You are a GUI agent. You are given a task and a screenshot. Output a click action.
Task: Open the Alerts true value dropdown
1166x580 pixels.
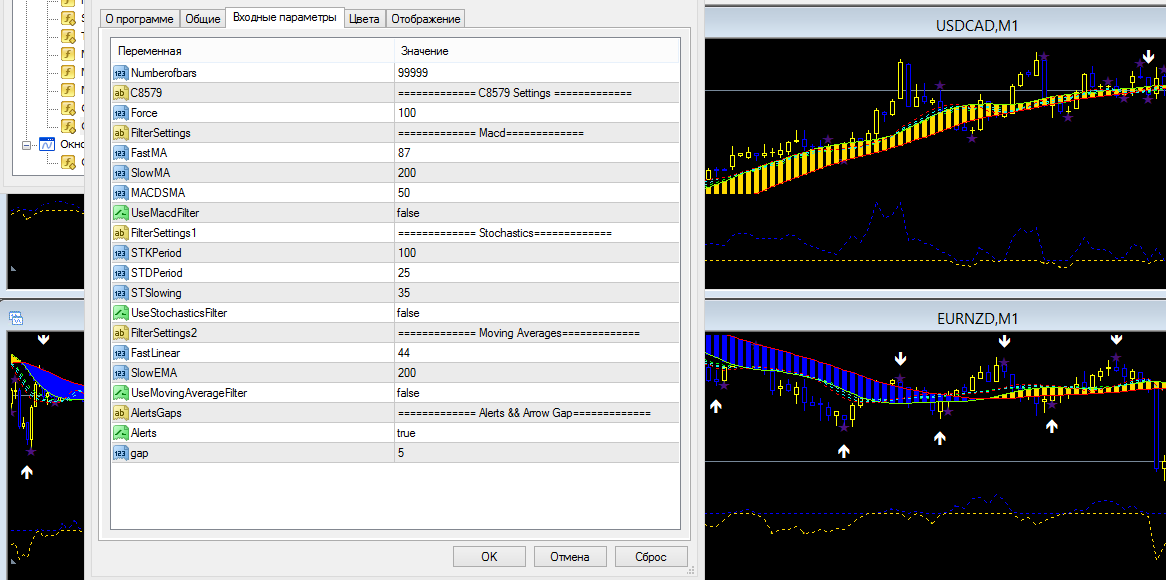(x=536, y=433)
